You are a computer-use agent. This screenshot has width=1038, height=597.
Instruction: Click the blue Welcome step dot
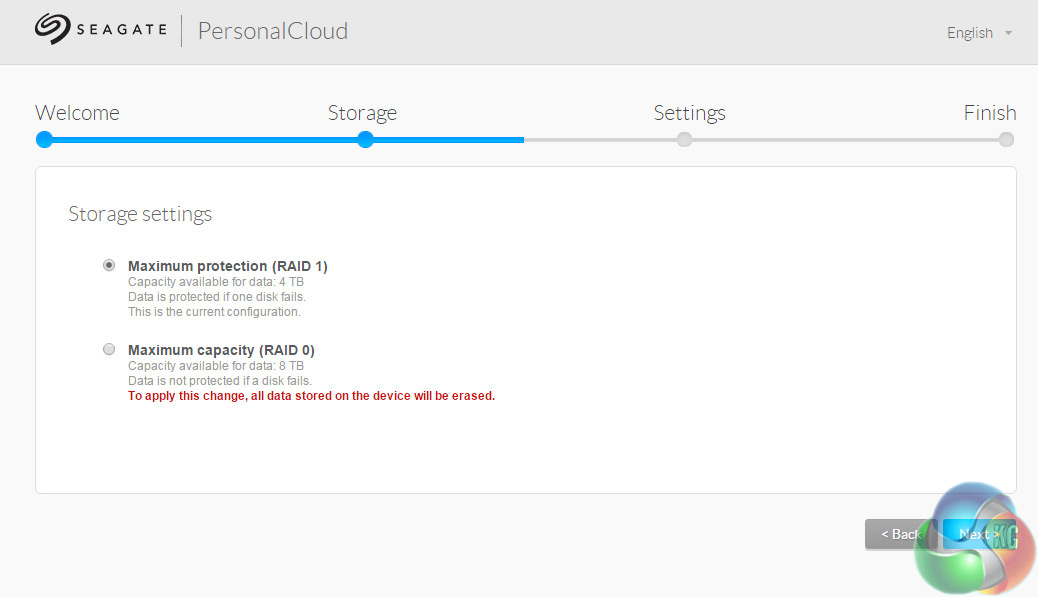tap(44, 140)
